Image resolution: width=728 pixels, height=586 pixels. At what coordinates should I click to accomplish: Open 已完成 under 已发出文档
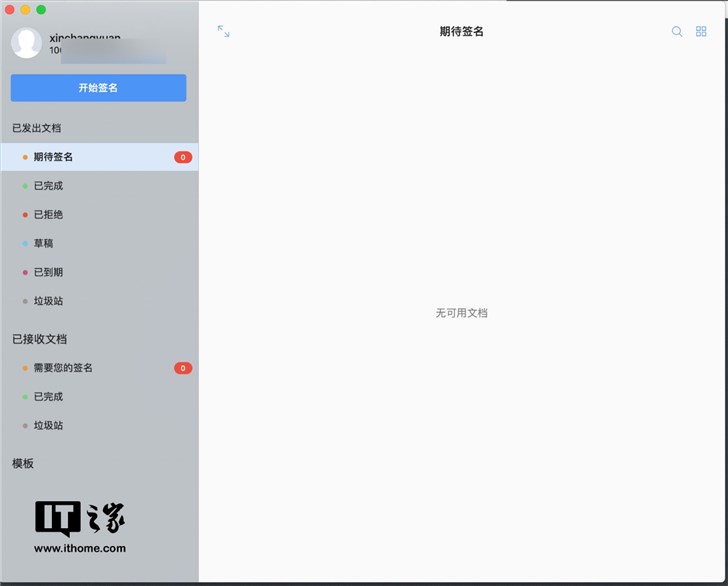click(48, 186)
